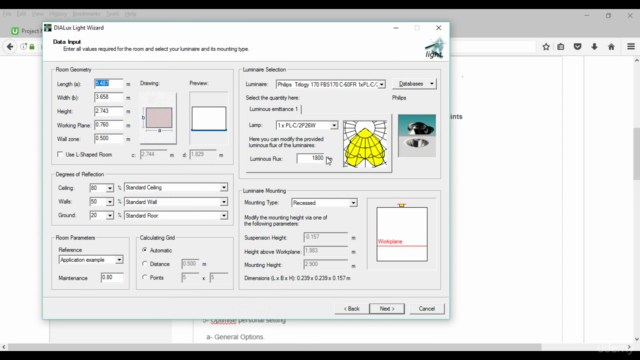The width and height of the screenshot is (640, 360).
Task: Click the Back button in wizard
Action: 351,309
